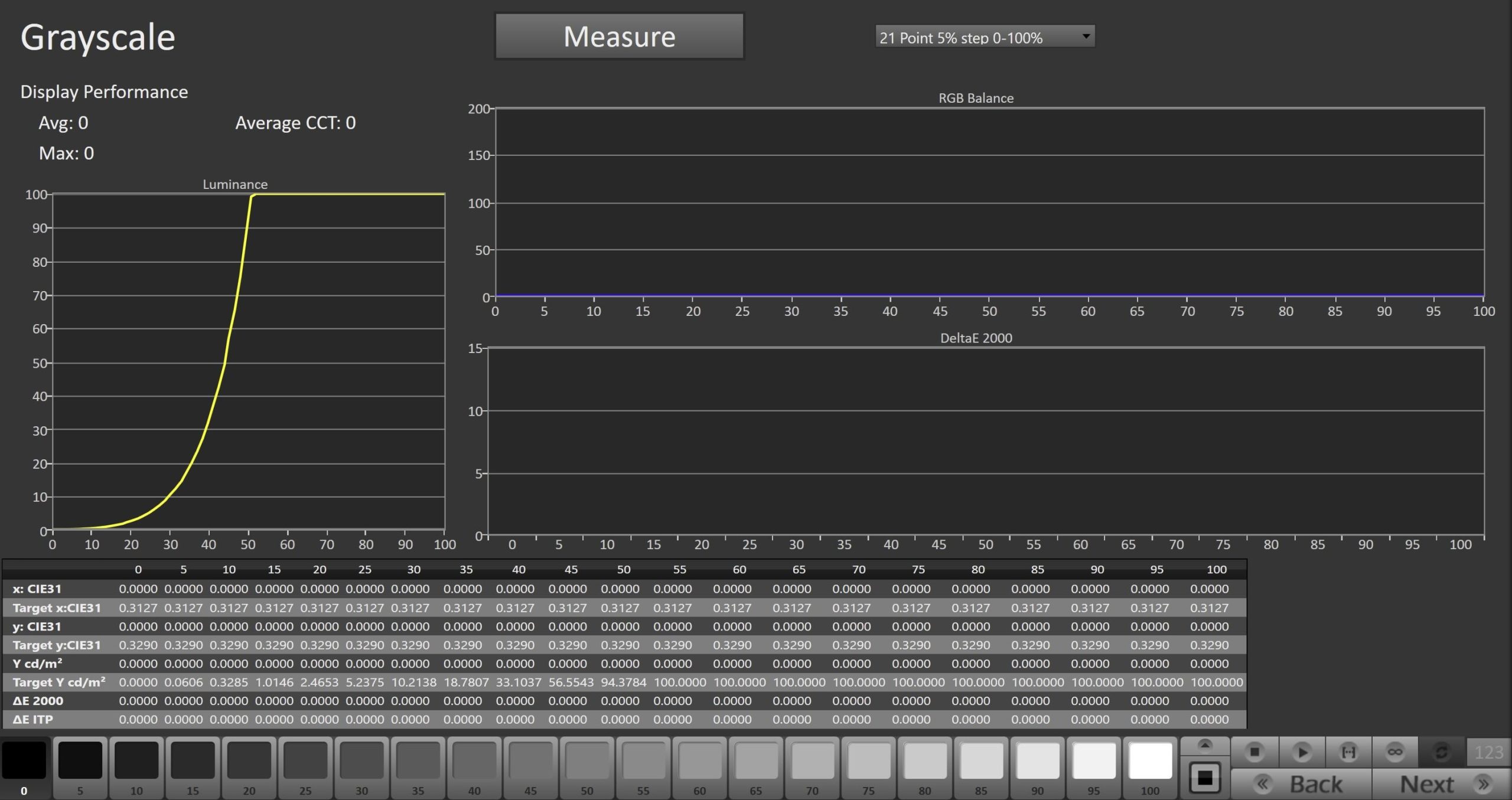The height and width of the screenshot is (800, 1512).
Task: Select the 25% gray swatch
Action: click(305, 768)
